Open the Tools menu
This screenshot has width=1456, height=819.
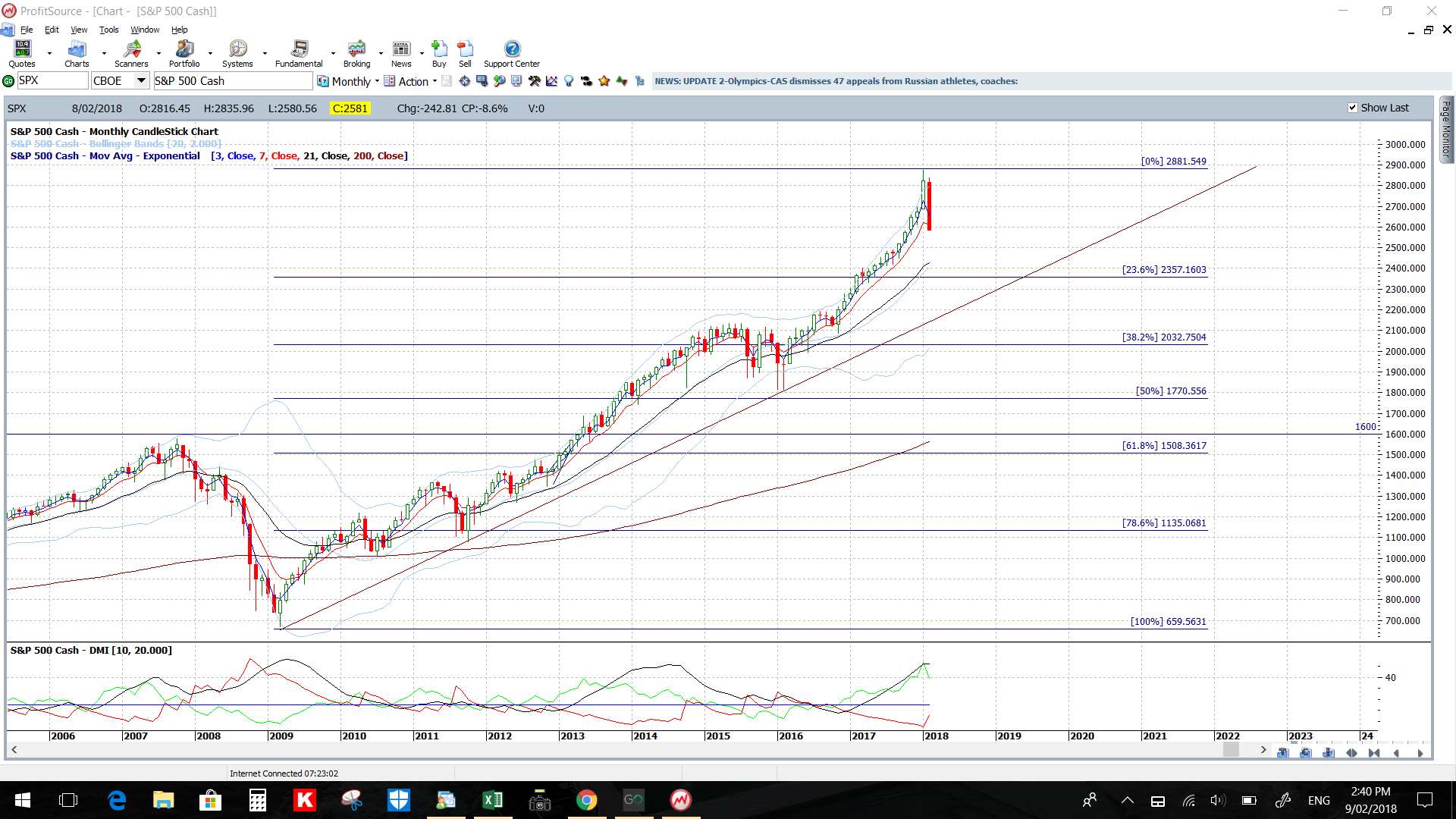[109, 30]
